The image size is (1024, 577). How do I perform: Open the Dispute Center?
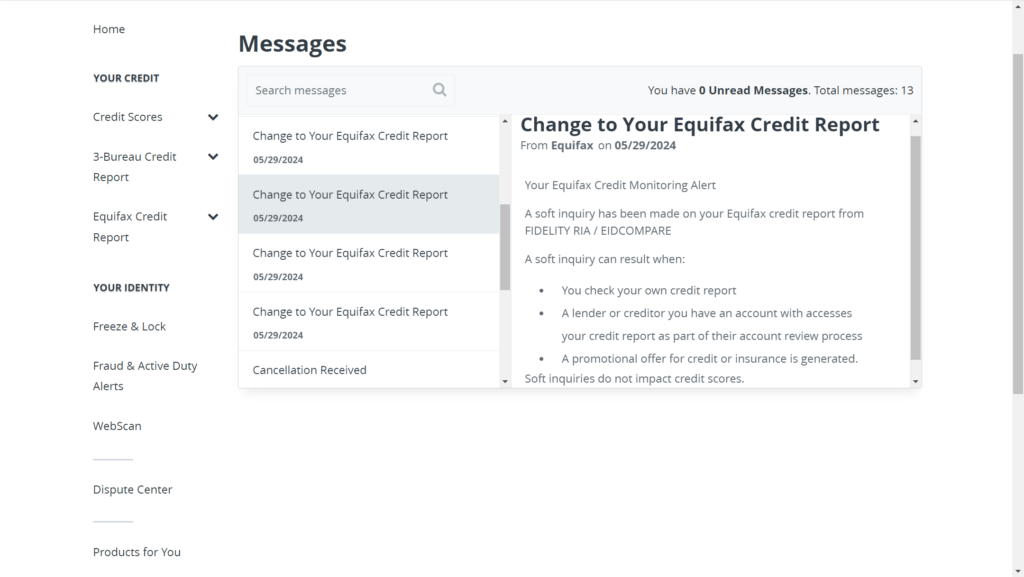tap(133, 490)
